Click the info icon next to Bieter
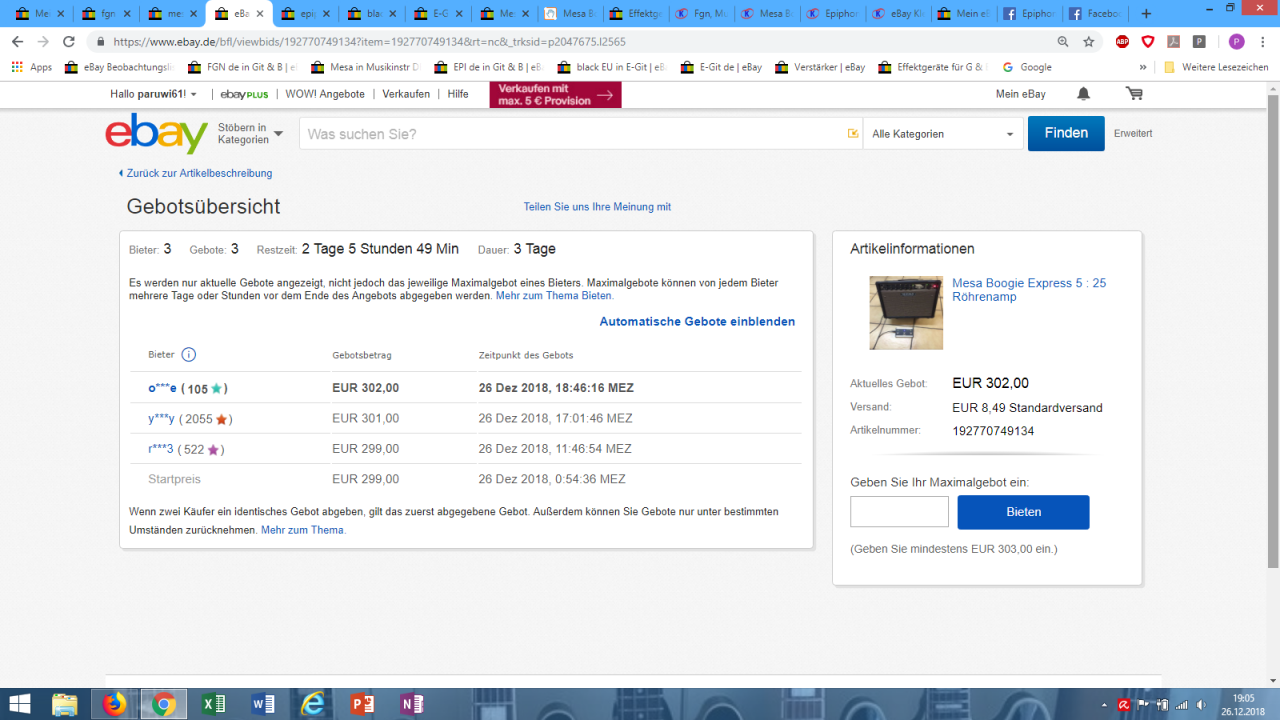This screenshot has height=720, width=1280. [x=189, y=355]
